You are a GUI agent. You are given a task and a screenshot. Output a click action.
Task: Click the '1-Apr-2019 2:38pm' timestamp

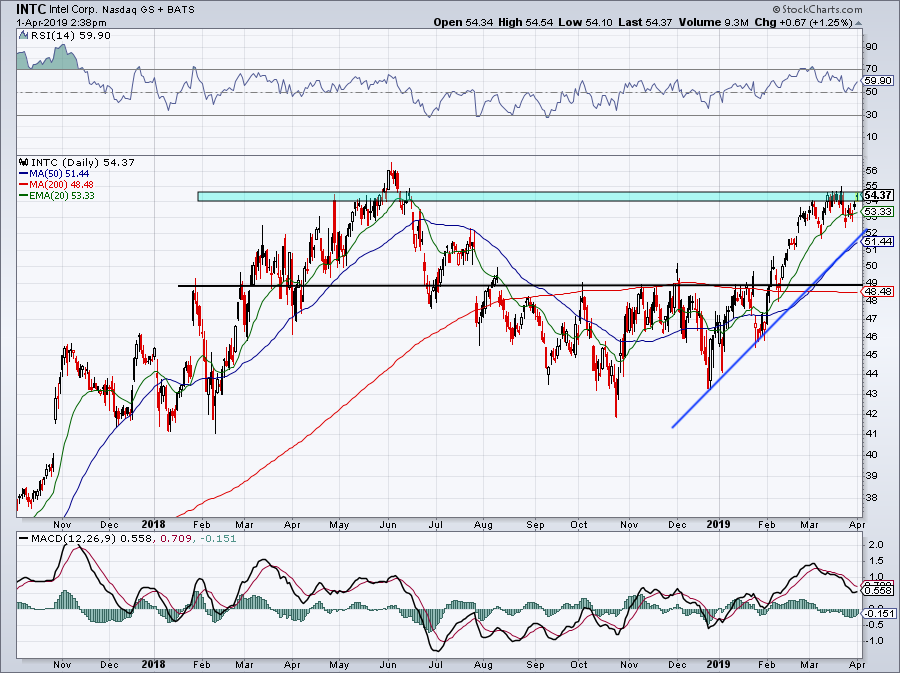coord(61,23)
